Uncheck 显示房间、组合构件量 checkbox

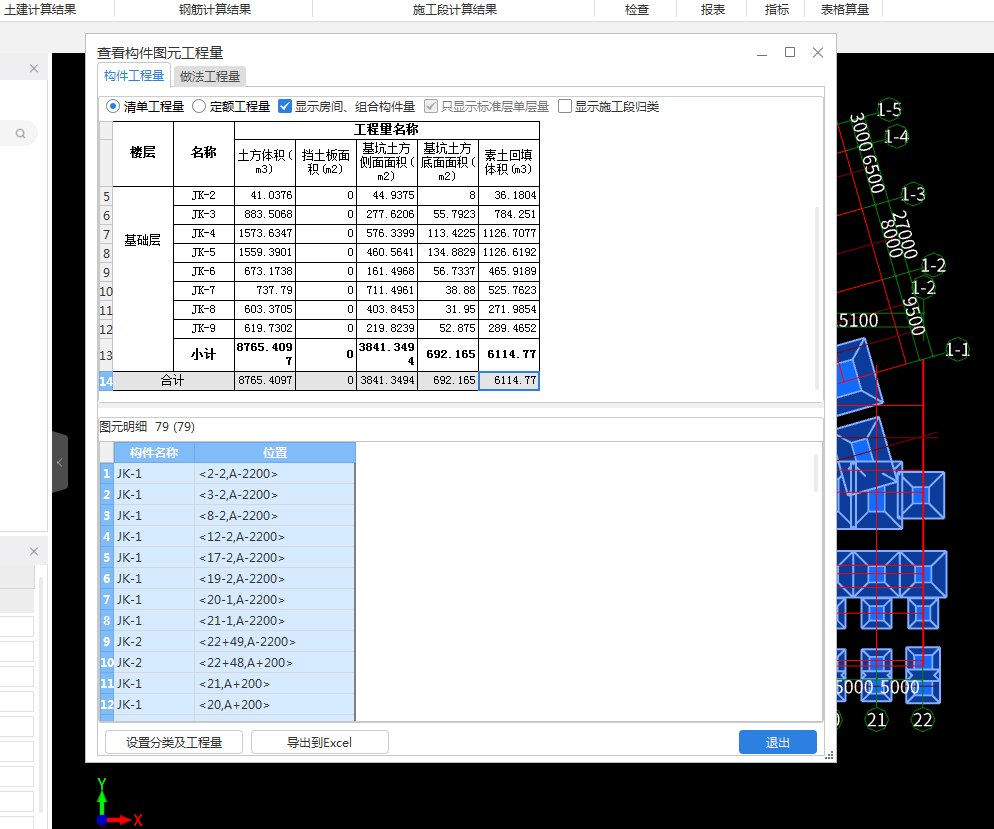(285, 106)
